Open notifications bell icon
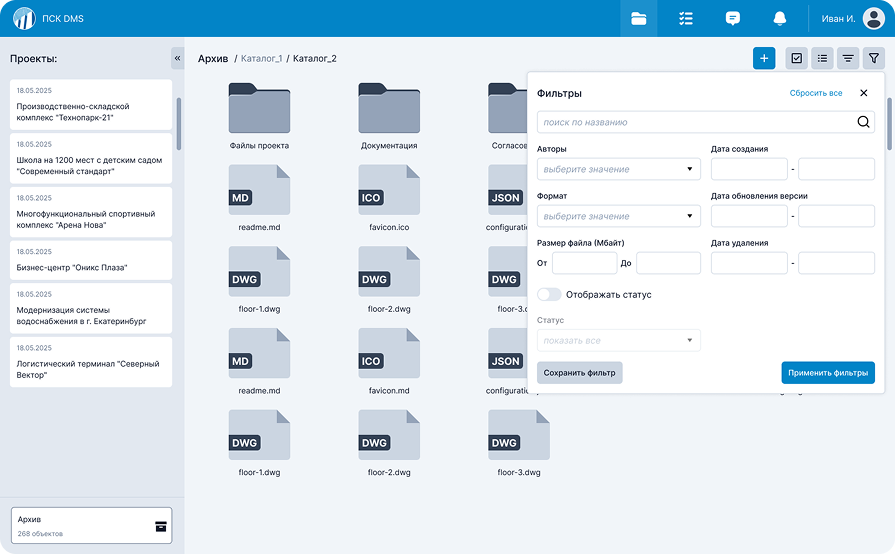This screenshot has height=554, width=895. pos(780,19)
